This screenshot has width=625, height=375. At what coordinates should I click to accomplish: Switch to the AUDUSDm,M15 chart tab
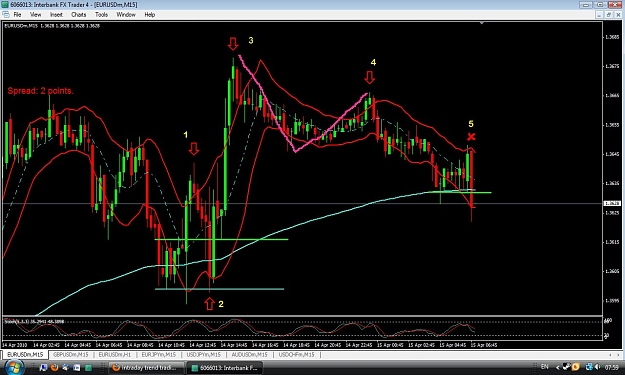pyautogui.click(x=250, y=354)
